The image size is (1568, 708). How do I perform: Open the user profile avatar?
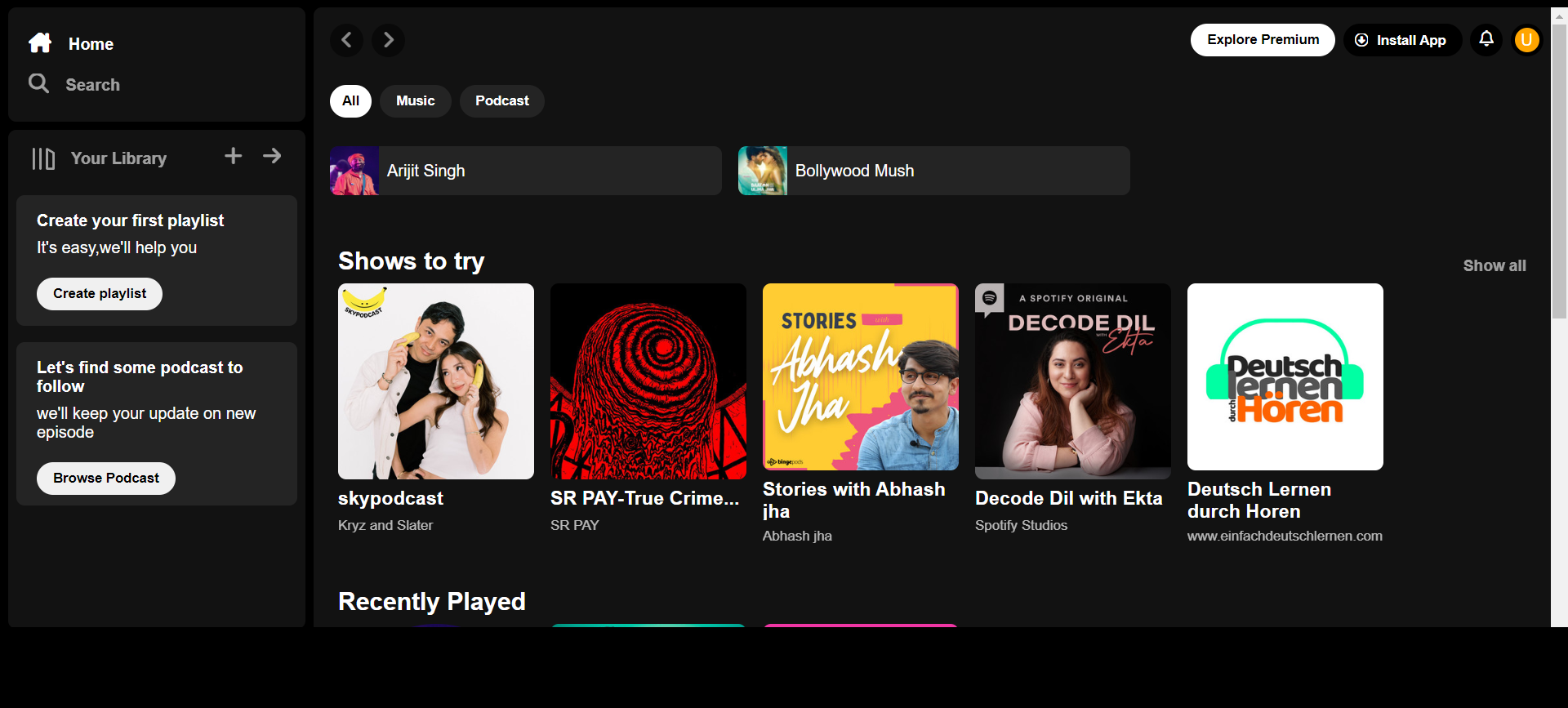(x=1526, y=40)
